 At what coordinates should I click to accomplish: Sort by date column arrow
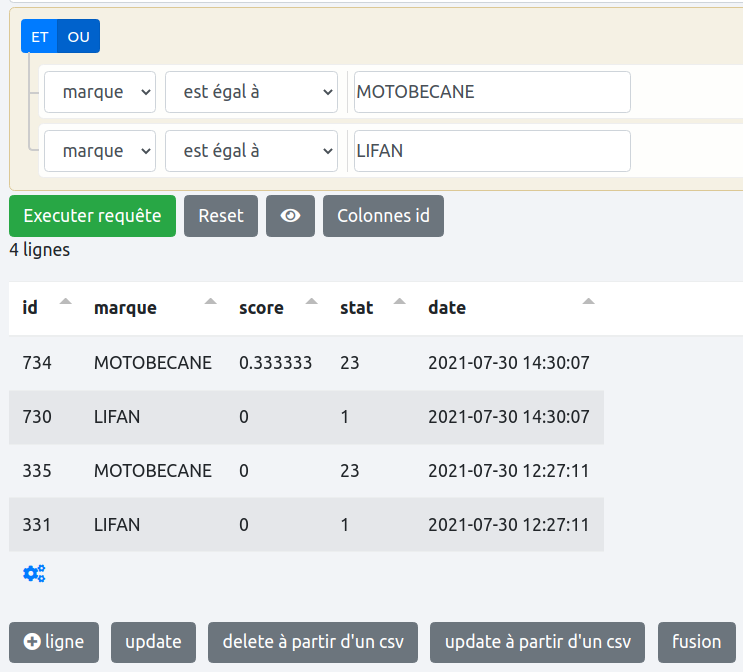point(588,302)
